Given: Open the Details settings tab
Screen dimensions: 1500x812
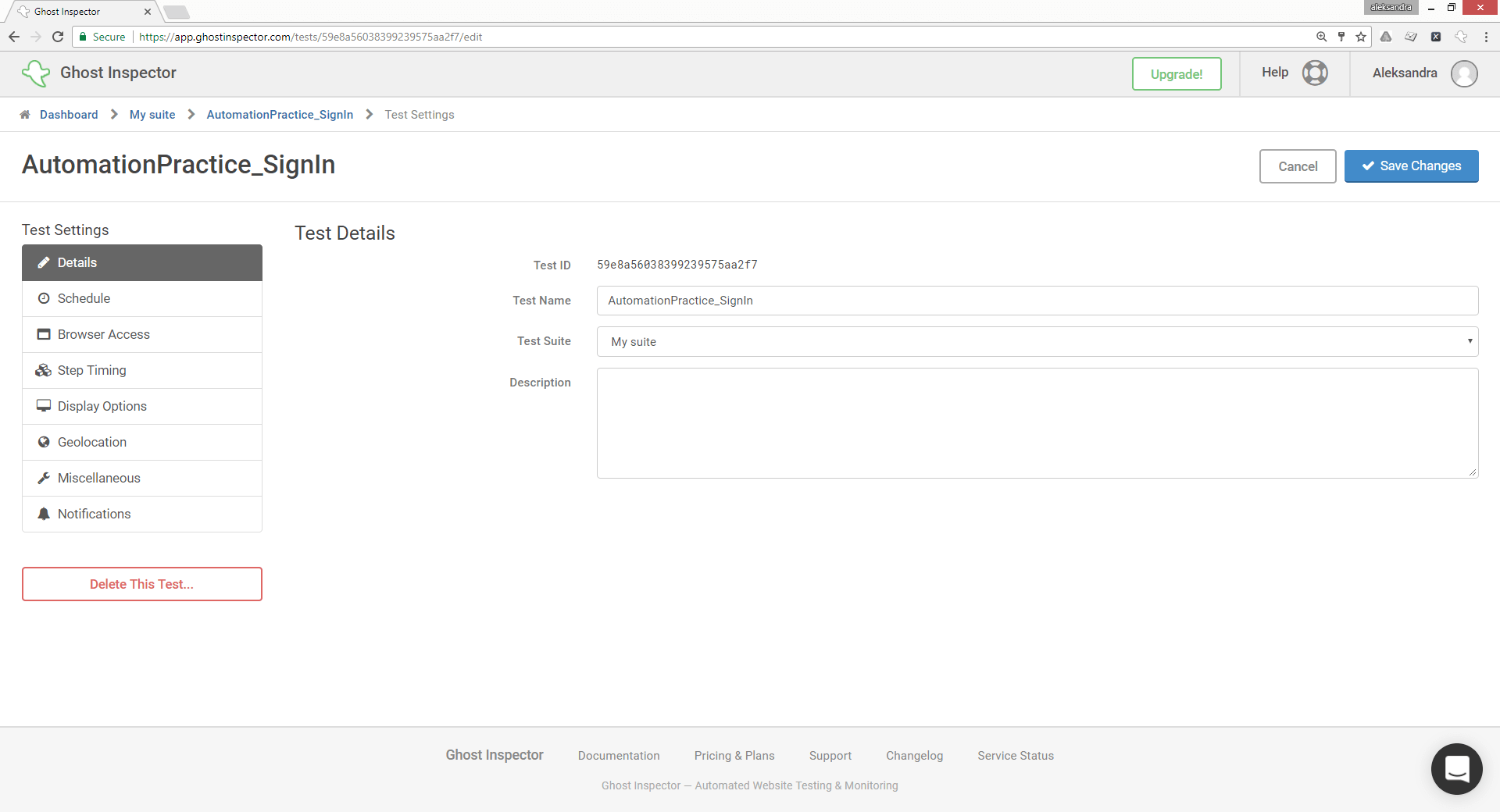Looking at the screenshot, I should (142, 262).
